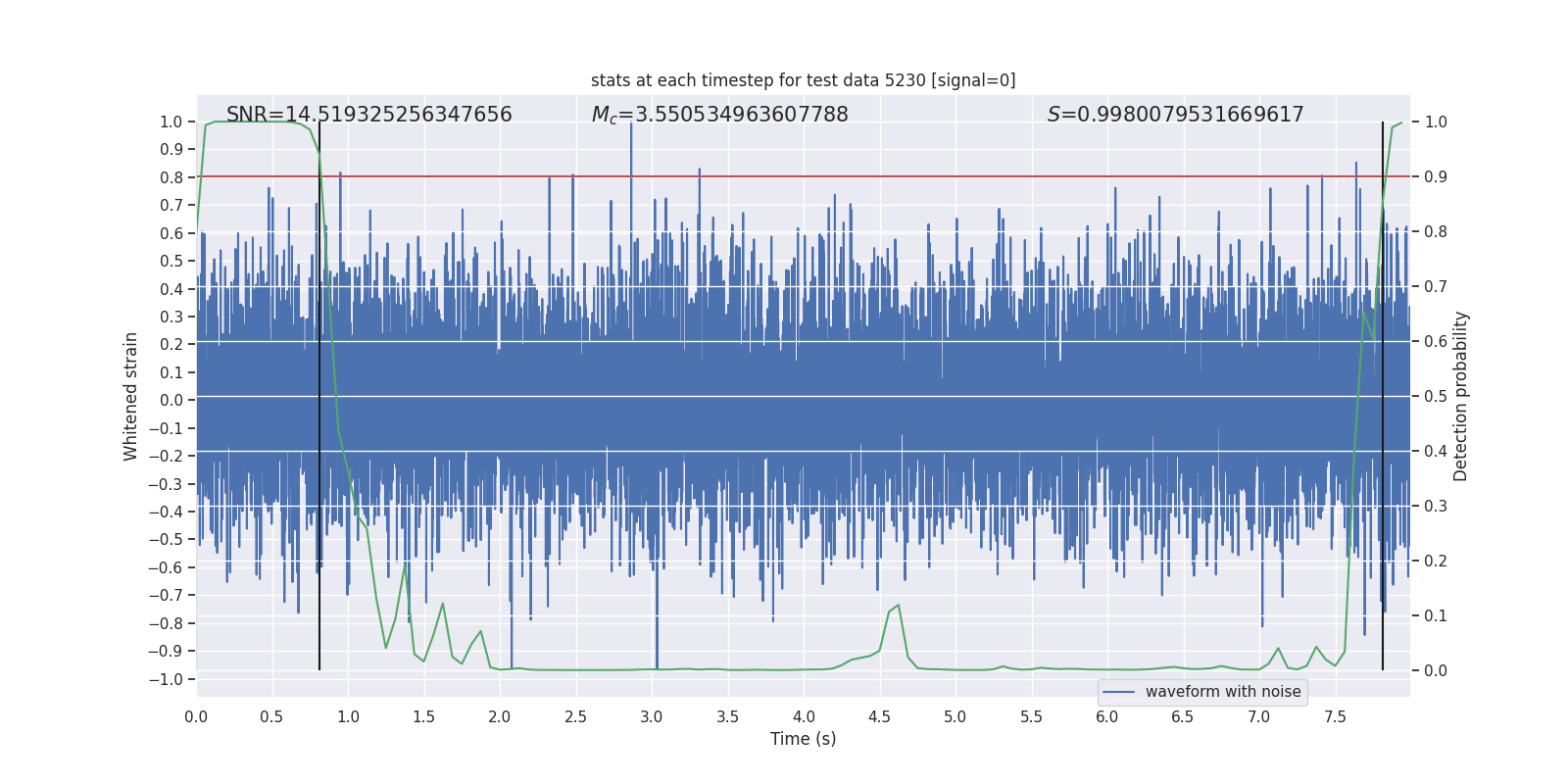Select the 0.2 tick on the Detection probability axis
1568x784 pixels.
pyautogui.click(x=1436, y=562)
